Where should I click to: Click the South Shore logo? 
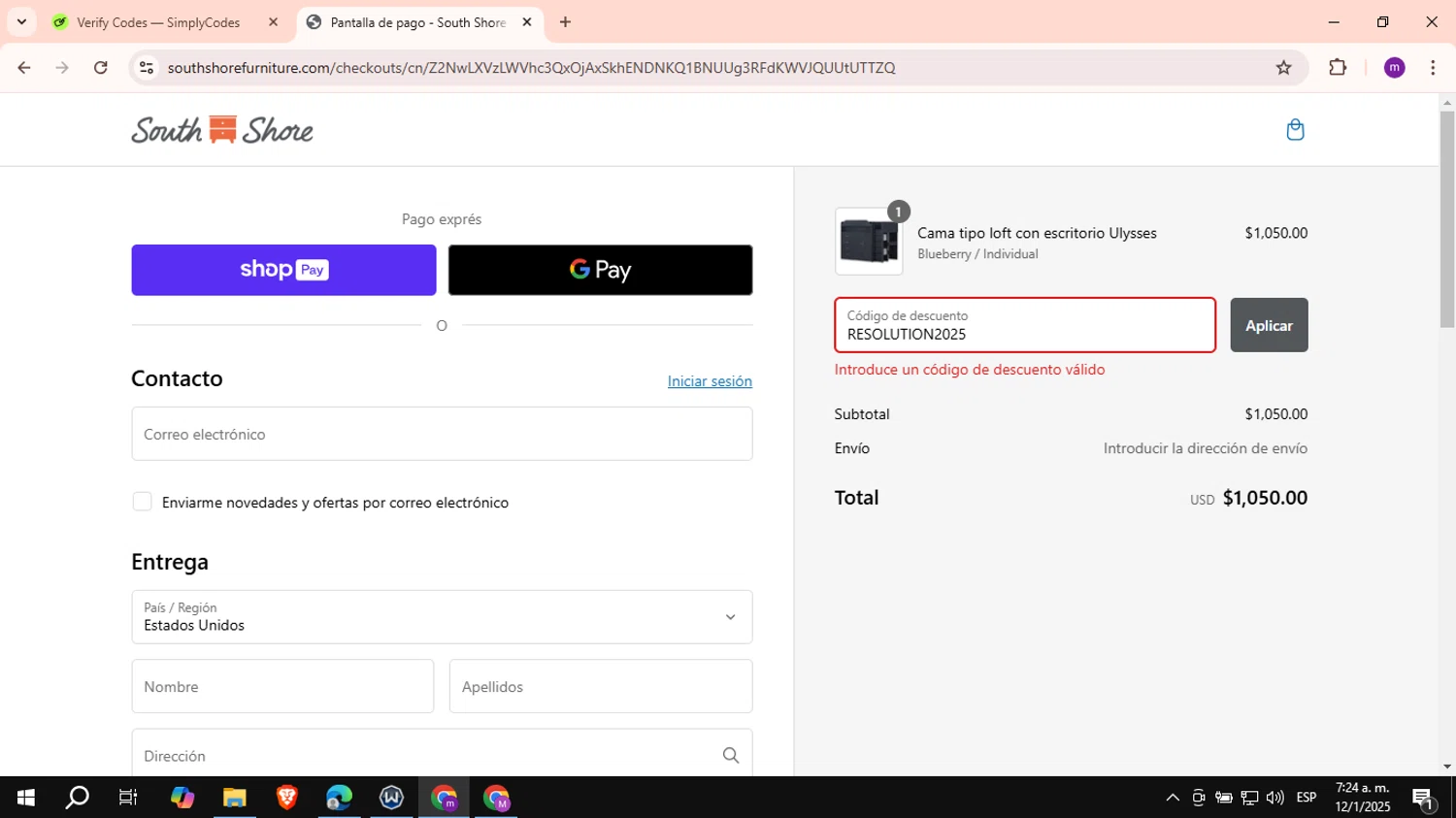pos(222,130)
